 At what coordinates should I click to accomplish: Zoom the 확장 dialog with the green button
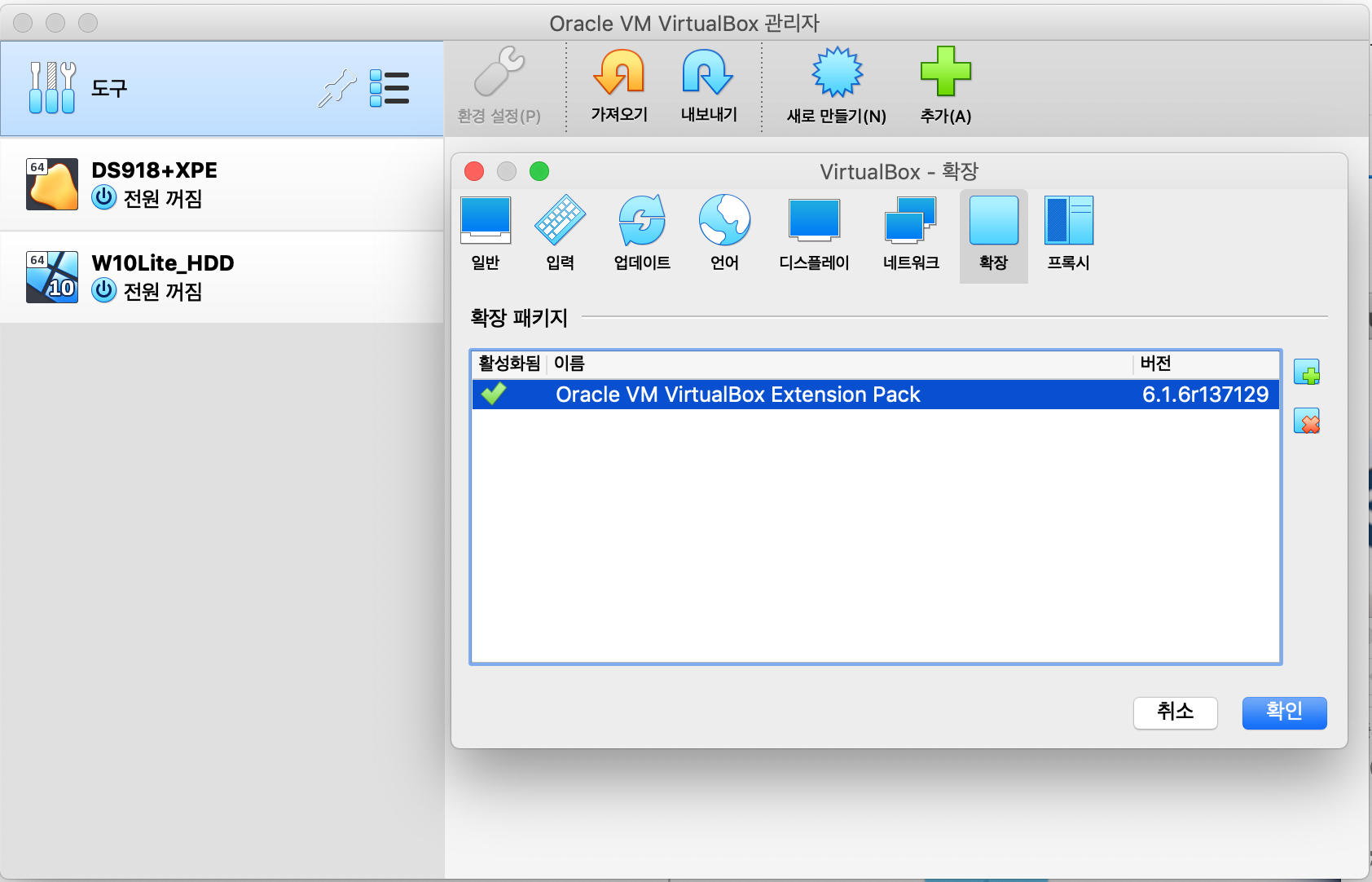539,171
